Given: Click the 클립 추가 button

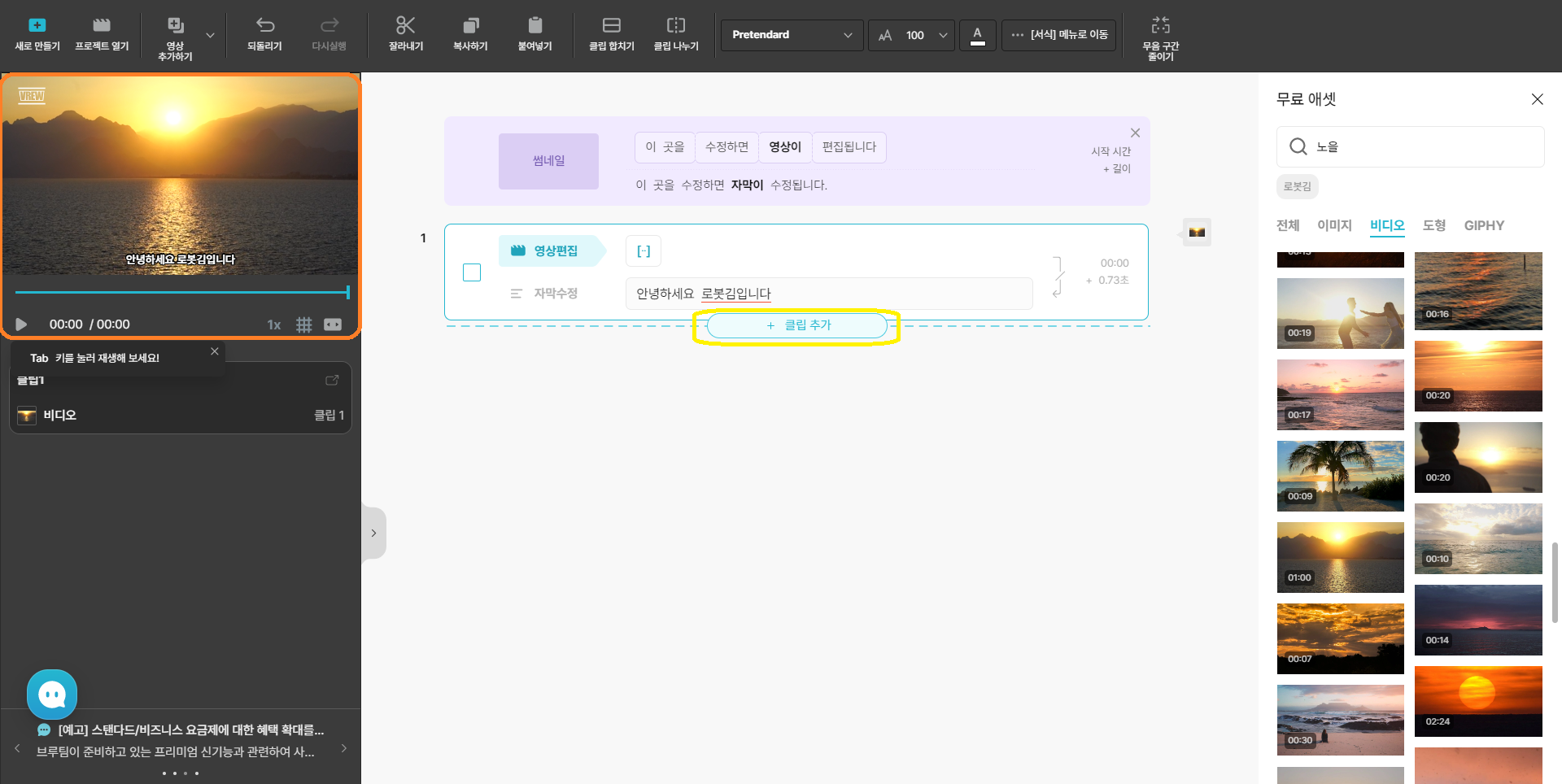Looking at the screenshot, I should [797, 325].
